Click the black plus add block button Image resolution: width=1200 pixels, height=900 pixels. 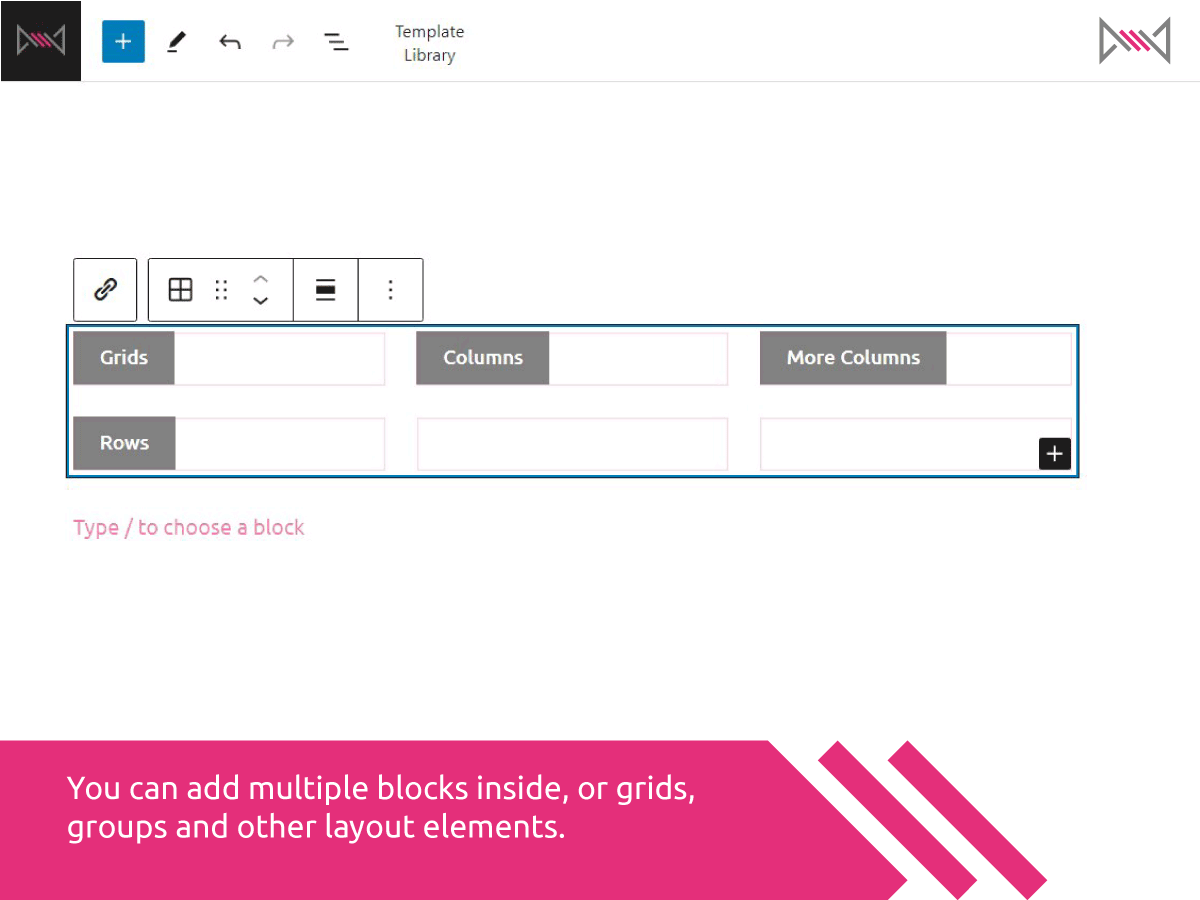pyautogui.click(x=1055, y=453)
